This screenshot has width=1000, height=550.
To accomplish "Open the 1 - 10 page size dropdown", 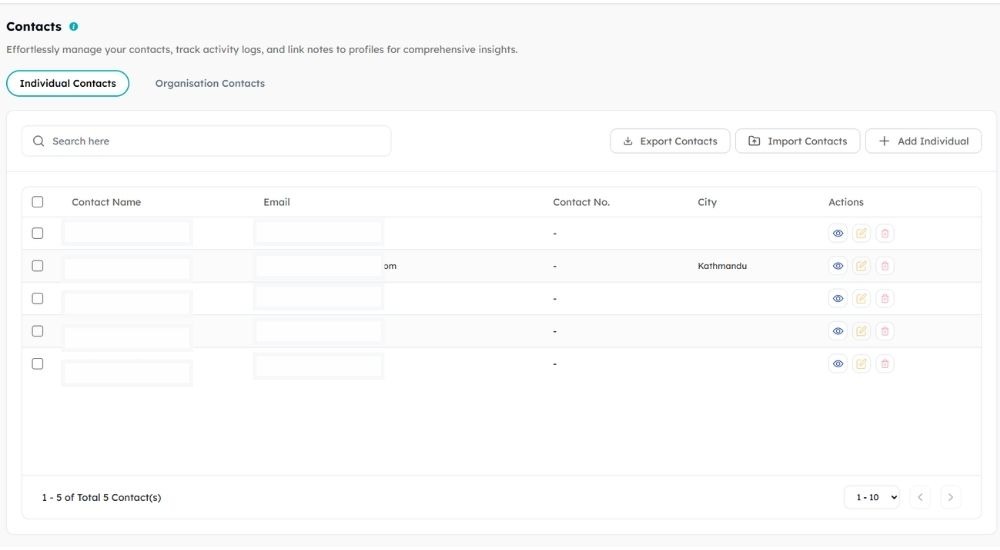I will [x=872, y=497].
